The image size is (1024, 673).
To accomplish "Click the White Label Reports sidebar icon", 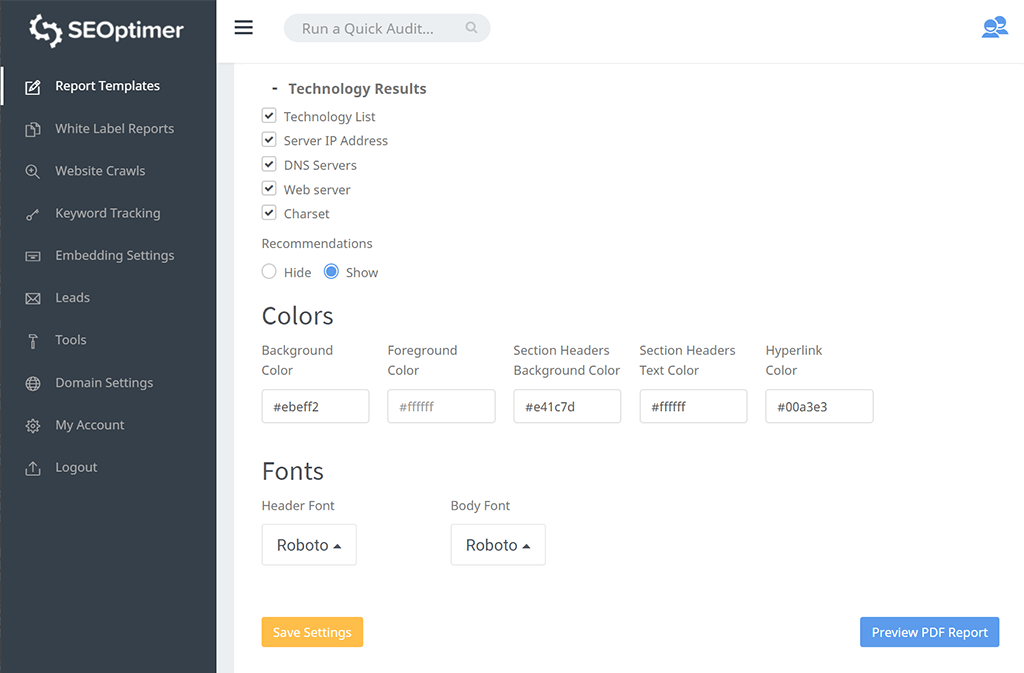I will click(x=33, y=129).
